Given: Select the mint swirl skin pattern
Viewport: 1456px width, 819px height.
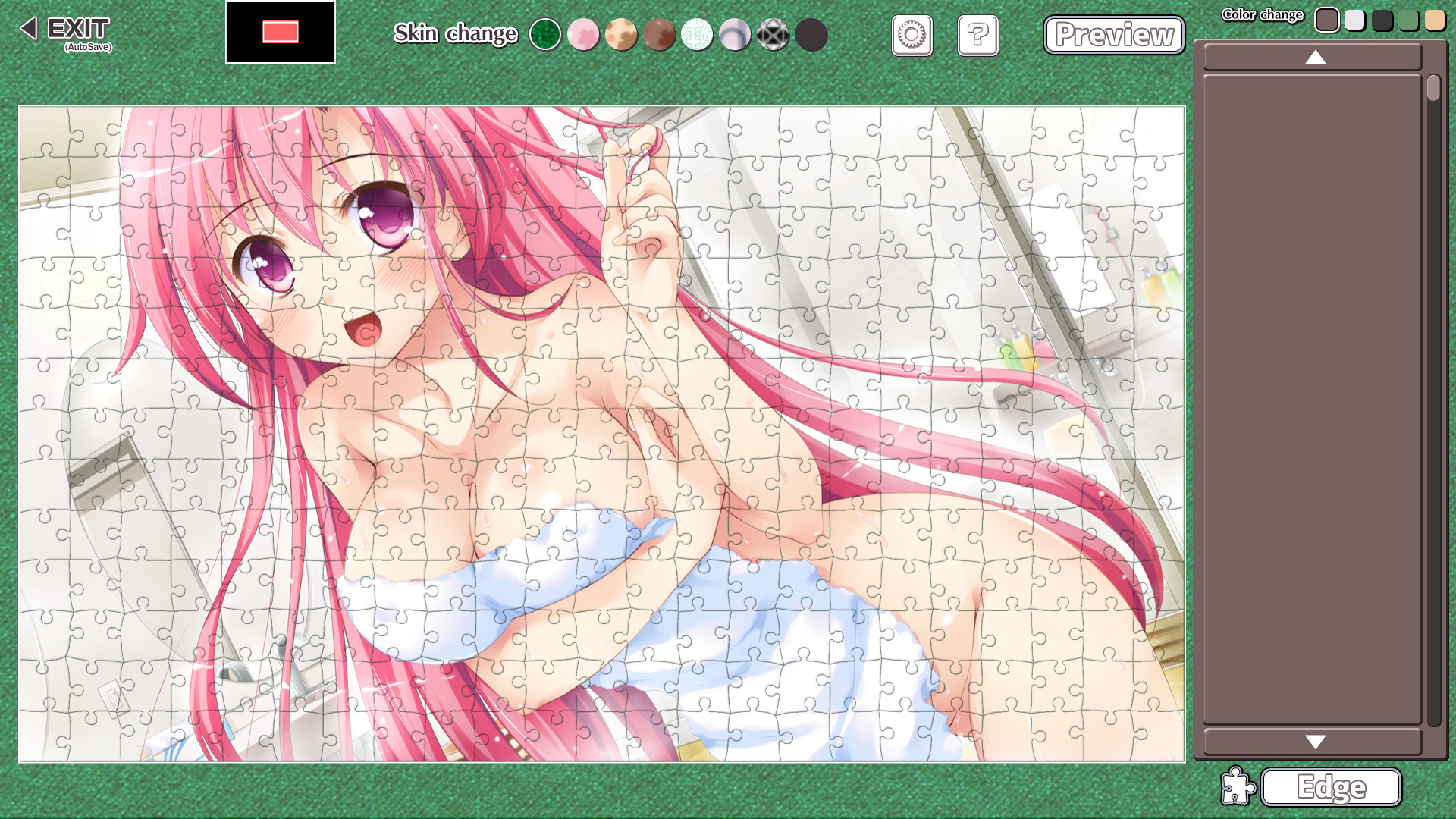Looking at the screenshot, I should [x=698, y=35].
